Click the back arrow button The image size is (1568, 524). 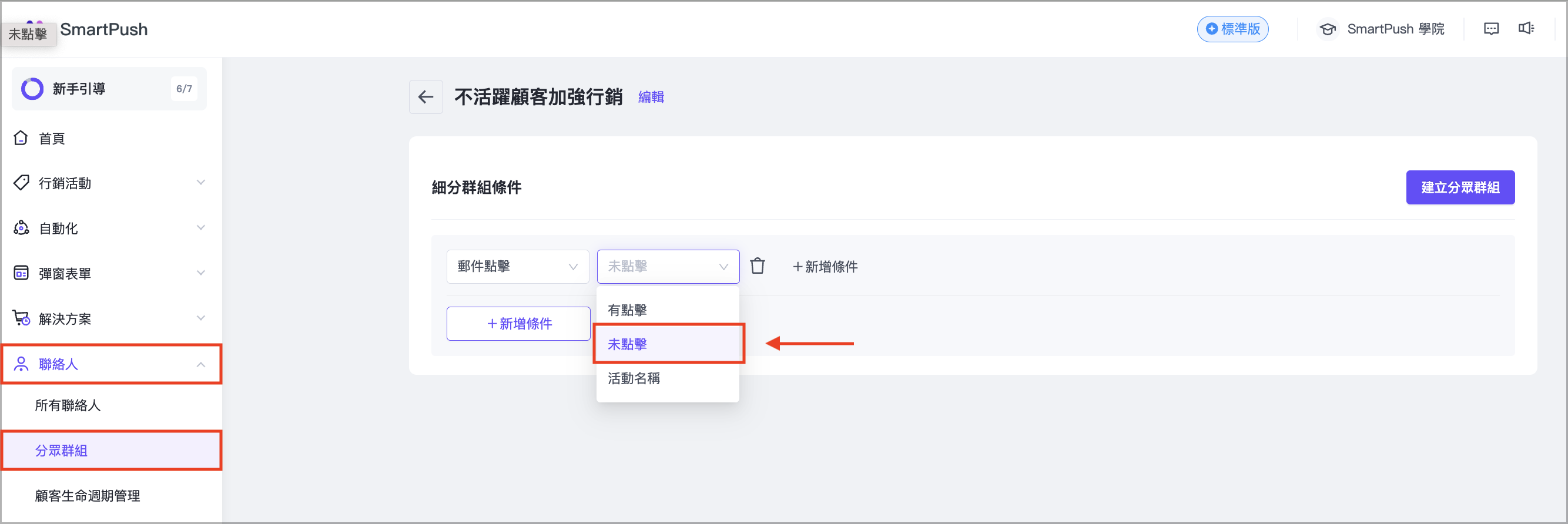pos(425,97)
